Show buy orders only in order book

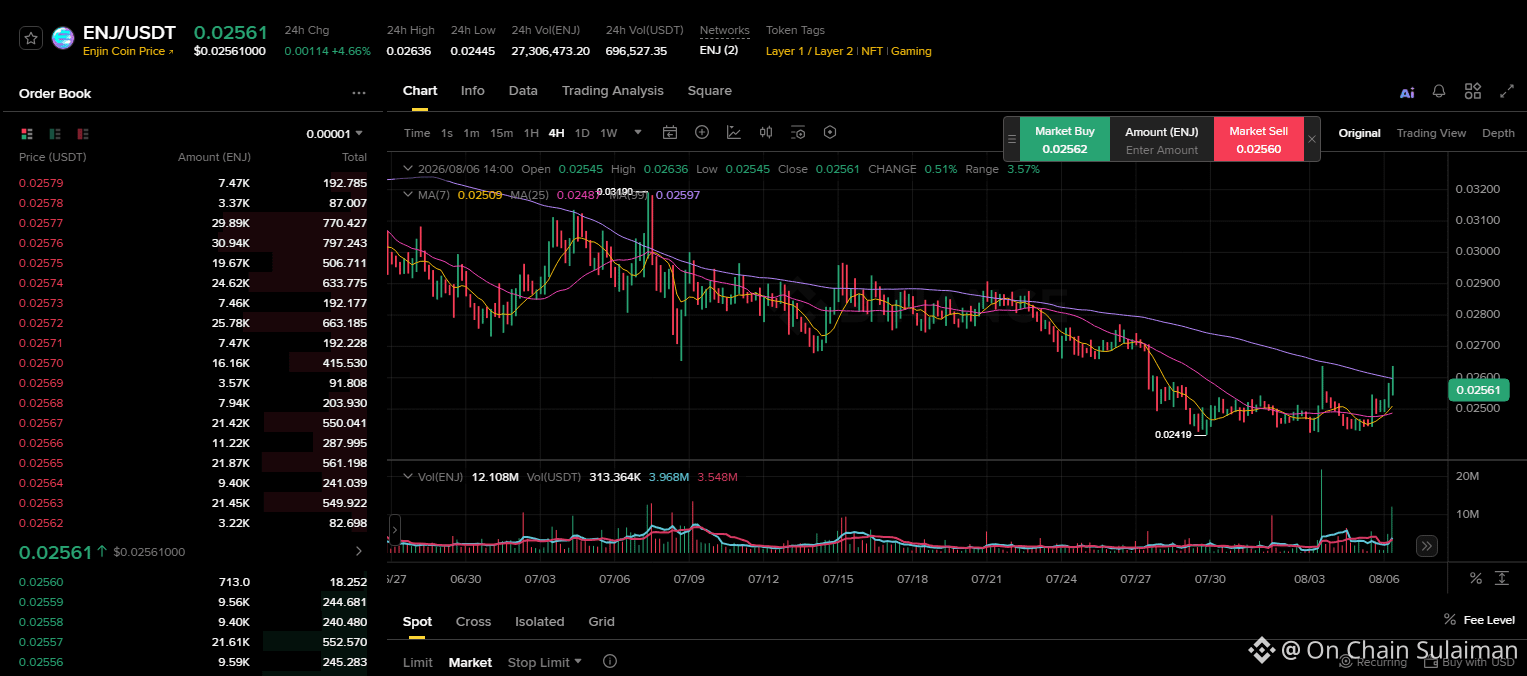click(x=55, y=133)
